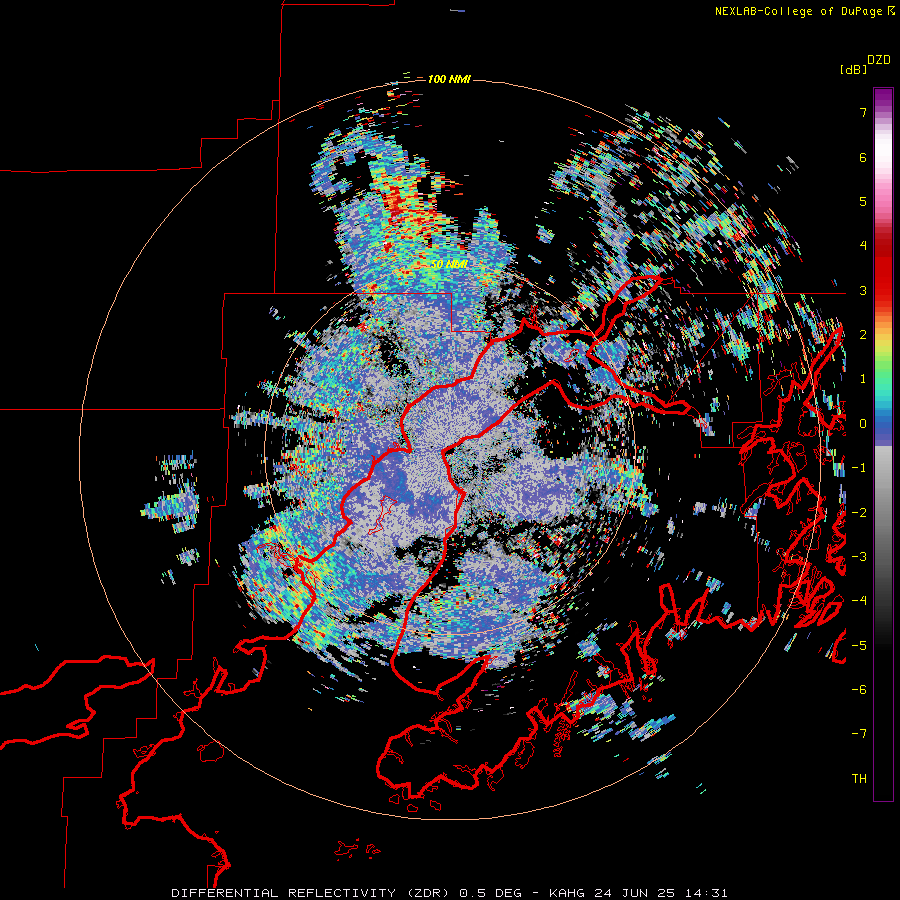Screen dimensions: 900x900
Task: Pick the -5 dB scale label
Action: pos(859,645)
